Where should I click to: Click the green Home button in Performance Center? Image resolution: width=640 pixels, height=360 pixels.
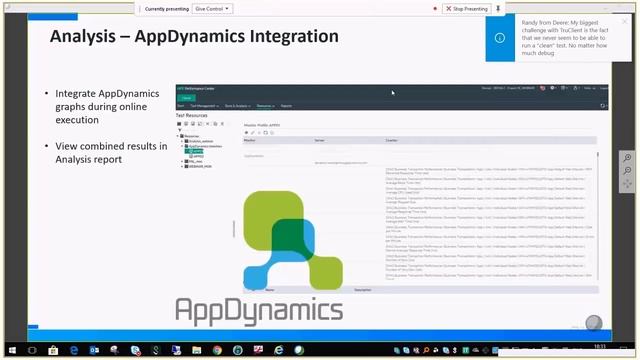[x=187, y=98]
